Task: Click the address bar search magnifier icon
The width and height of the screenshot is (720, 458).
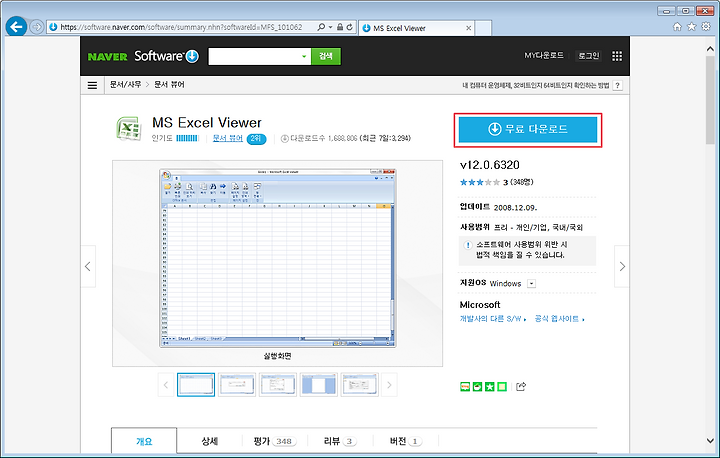Action: 321,27
